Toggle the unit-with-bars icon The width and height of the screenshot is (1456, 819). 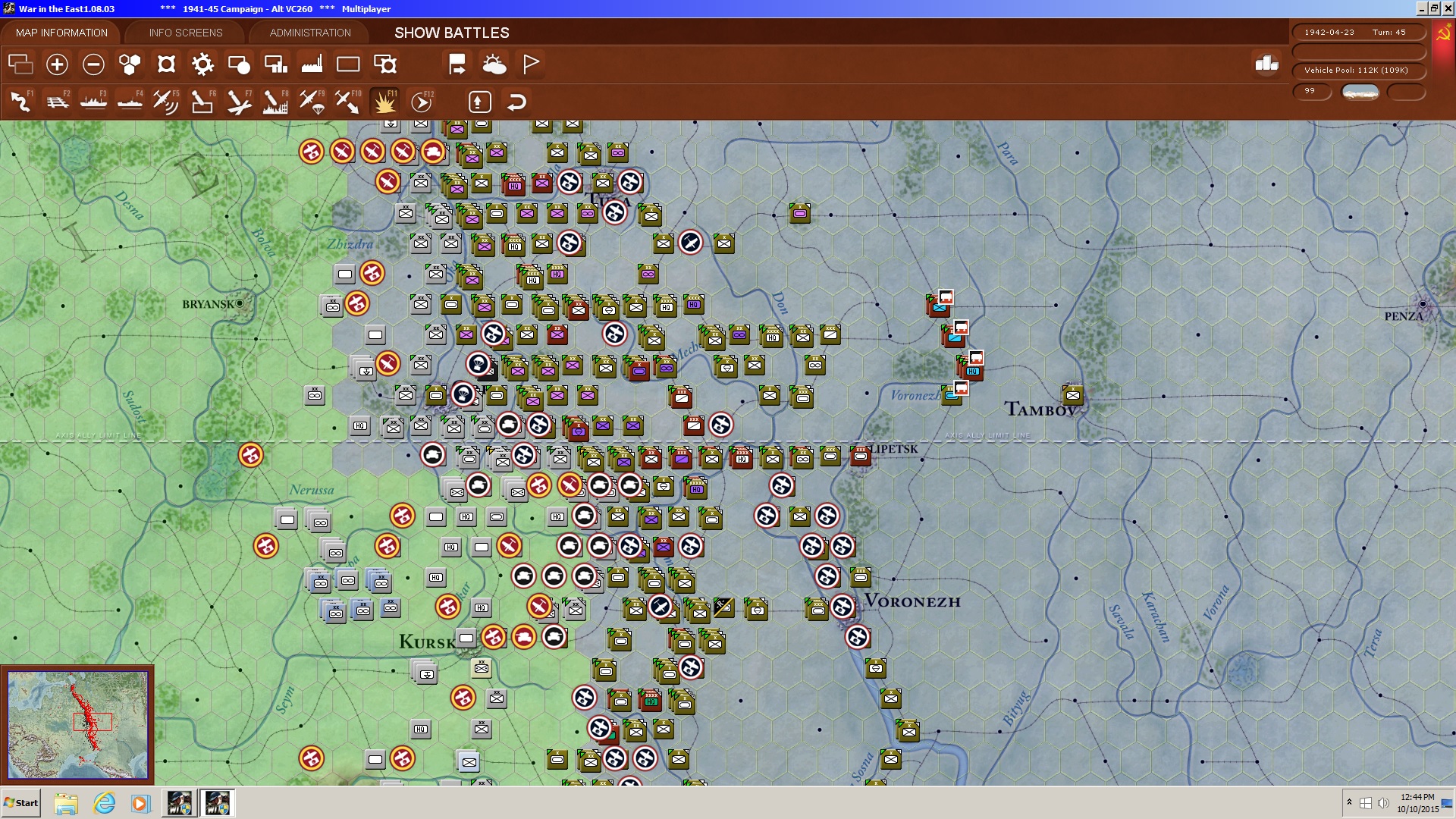click(275, 64)
